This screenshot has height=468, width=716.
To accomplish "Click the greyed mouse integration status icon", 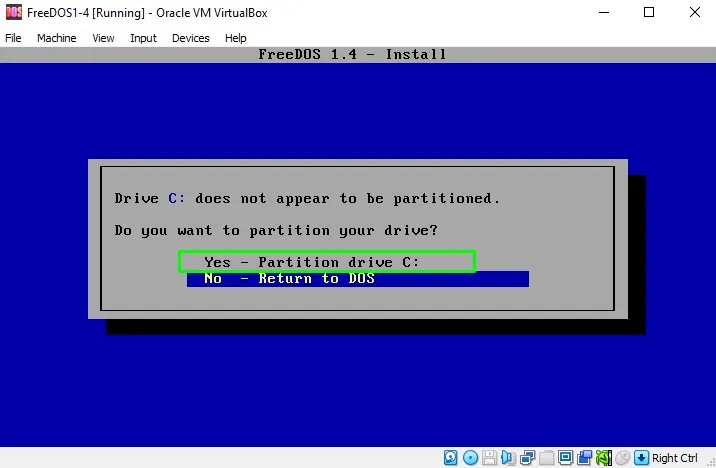I will click(x=622, y=457).
